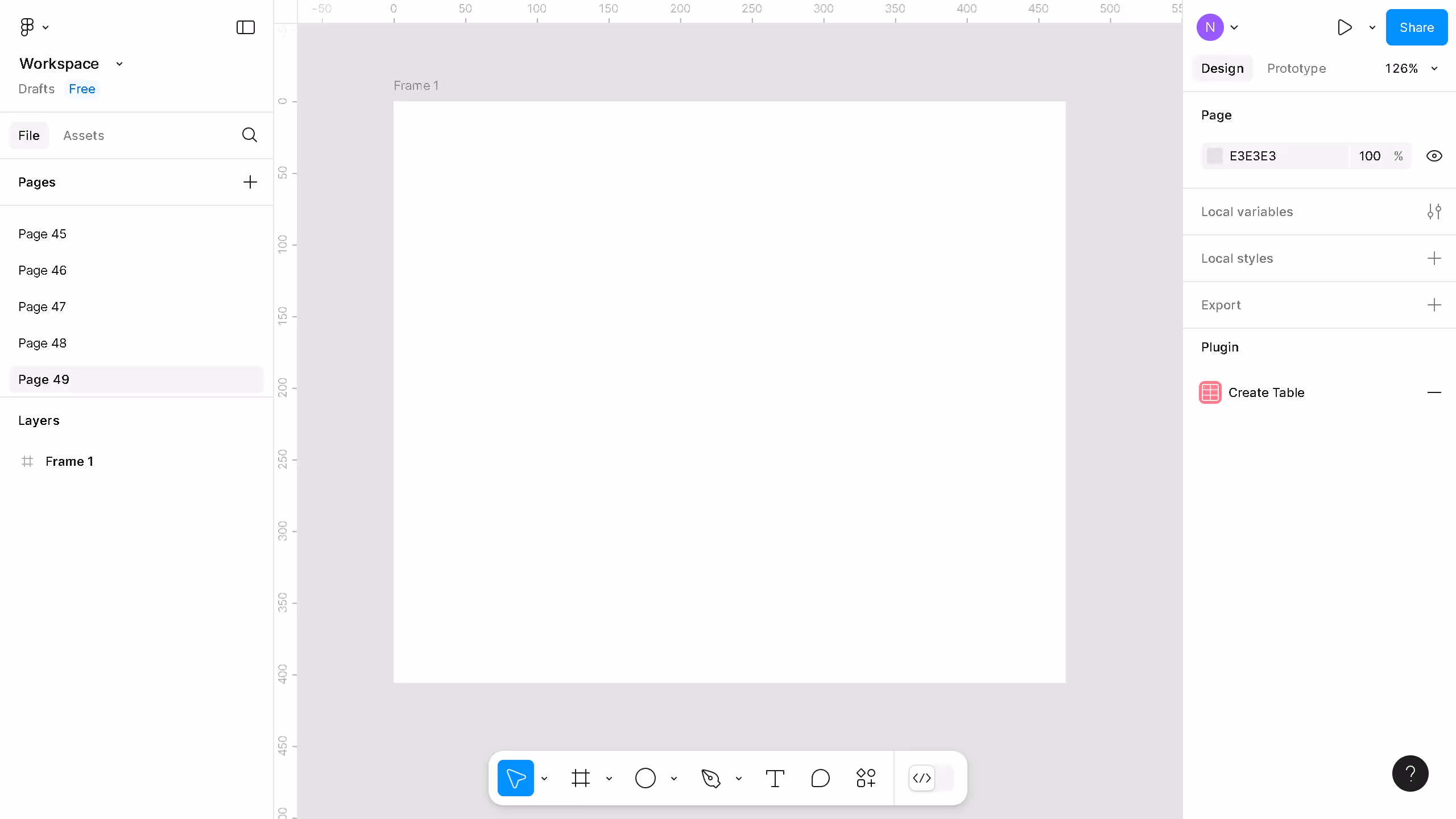This screenshot has width=1456, height=819.
Task: Expand shape tool options chevron
Action: [674, 778]
